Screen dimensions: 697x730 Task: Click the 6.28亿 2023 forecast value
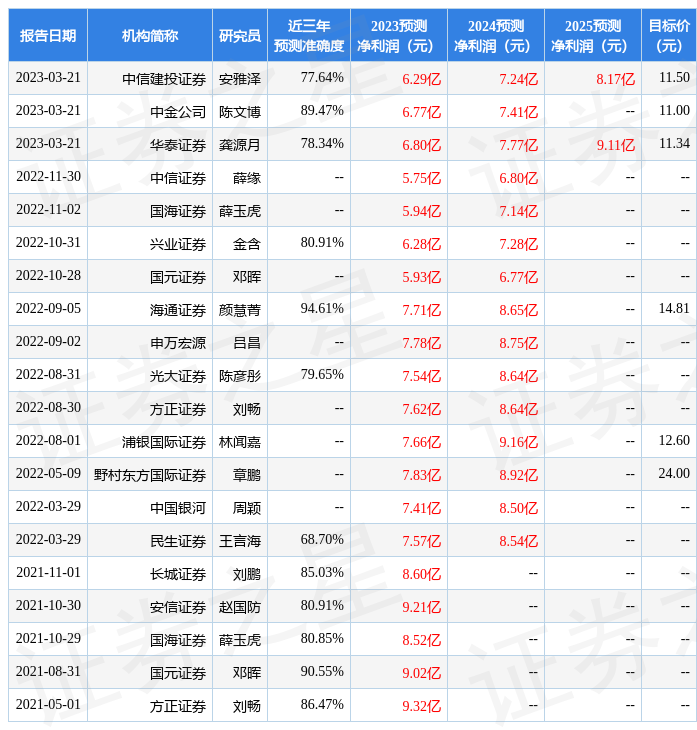421,244
